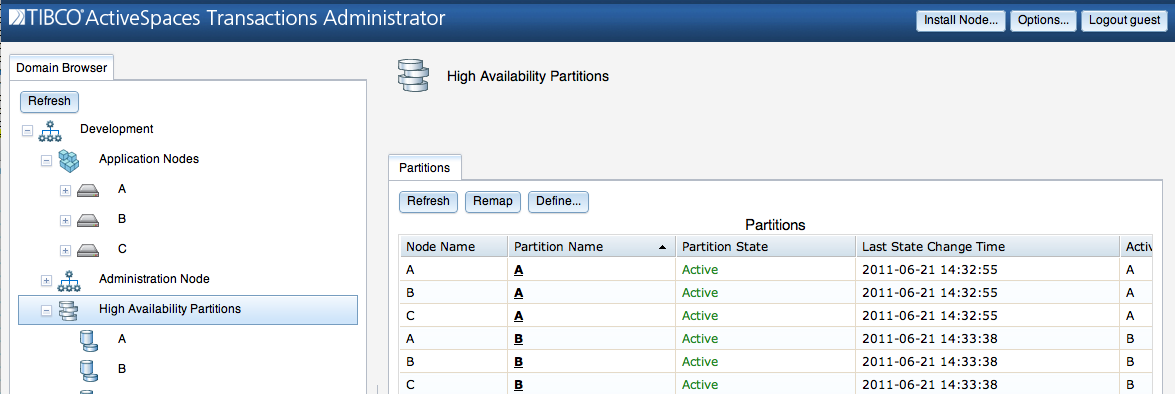Image resolution: width=1175 pixels, height=394 pixels.
Task: Open partition A link in node C row
Action: click(519, 316)
